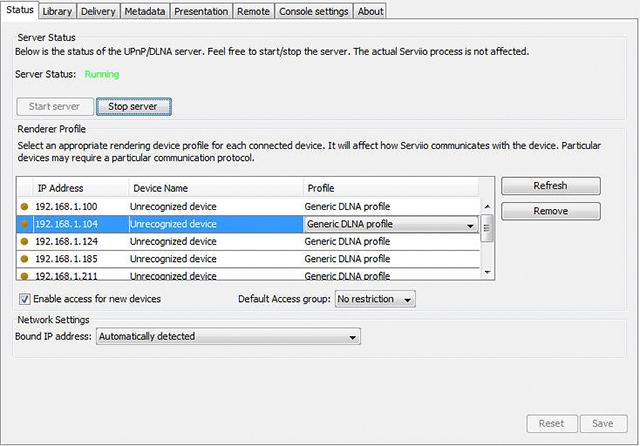Image resolution: width=640 pixels, height=446 pixels.
Task: Open the Delivery tab
Action: coord(98,11)
